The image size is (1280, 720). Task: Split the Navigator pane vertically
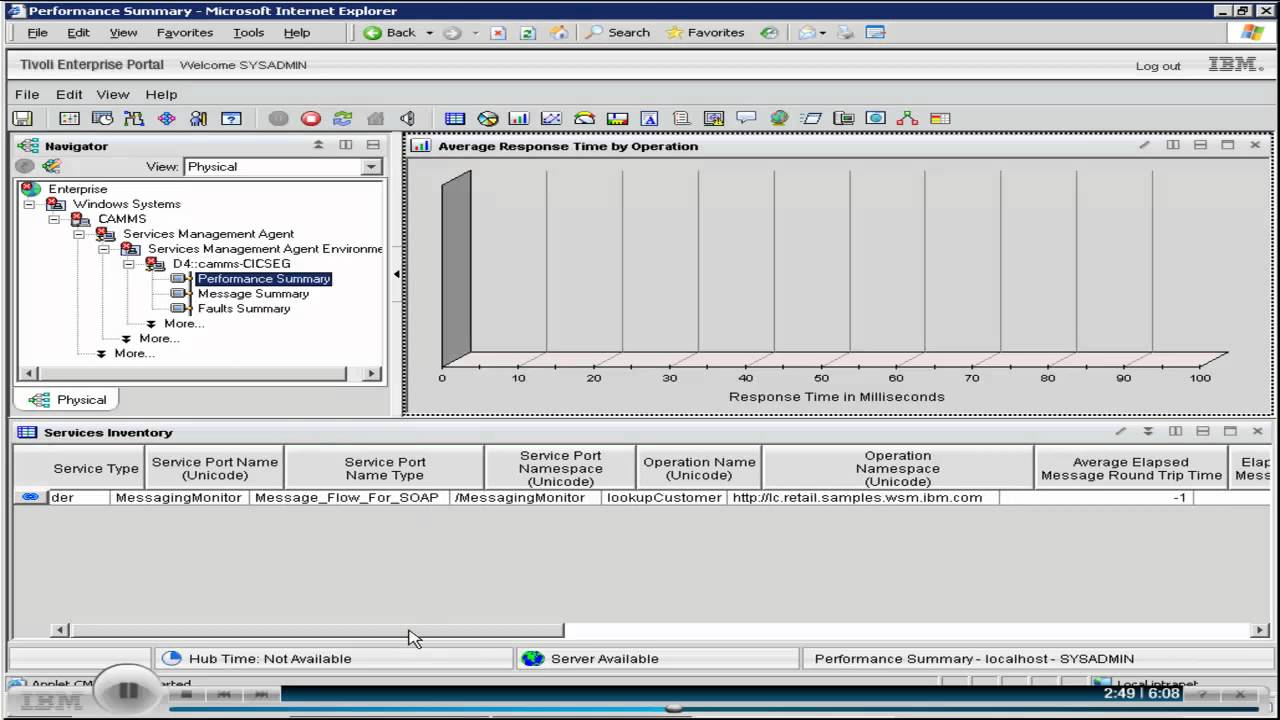(x=346, y=145)
